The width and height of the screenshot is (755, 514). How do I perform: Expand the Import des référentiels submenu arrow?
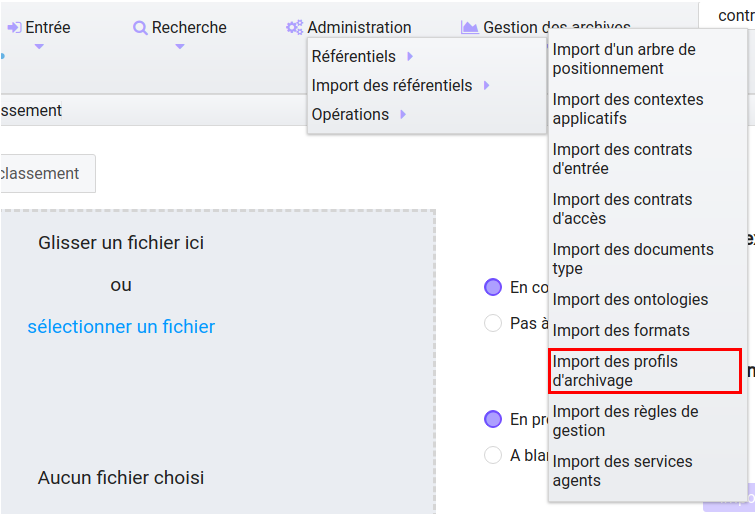click(486, 86)
